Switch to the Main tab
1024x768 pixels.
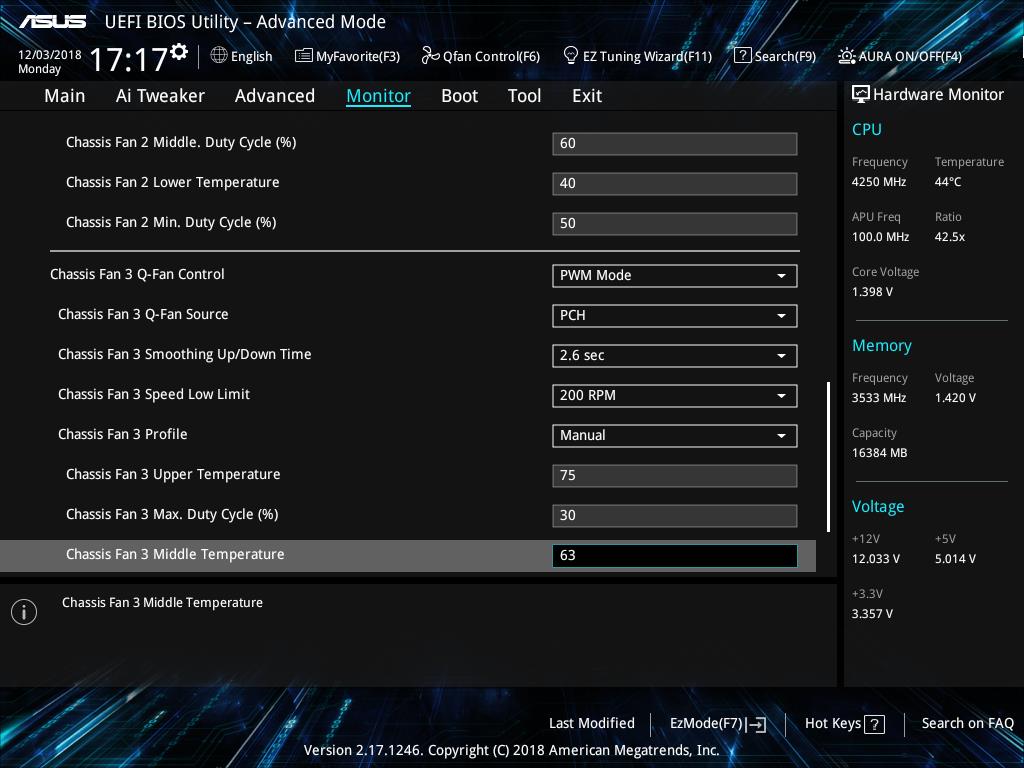65,96
